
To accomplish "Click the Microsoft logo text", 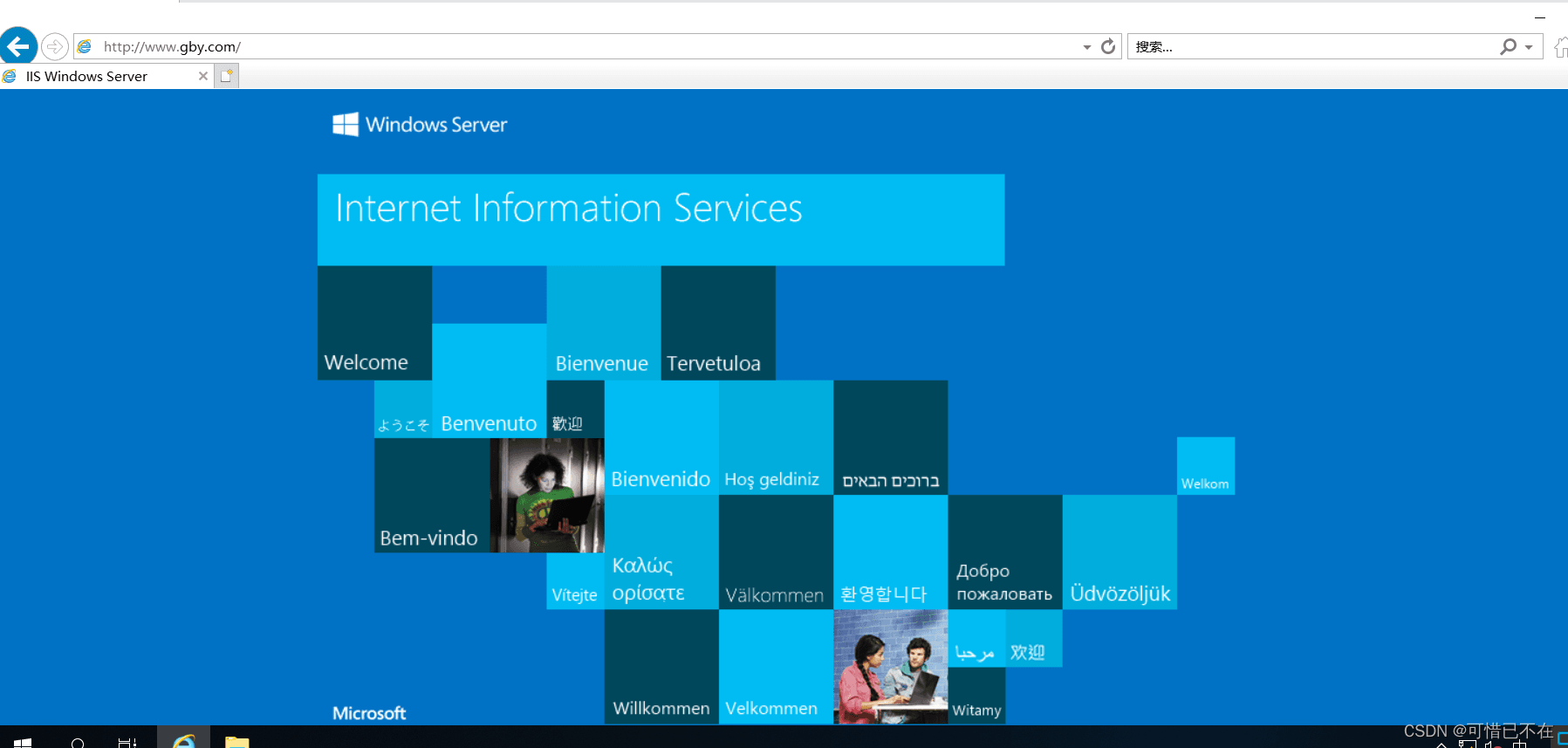I will (369, 713).
